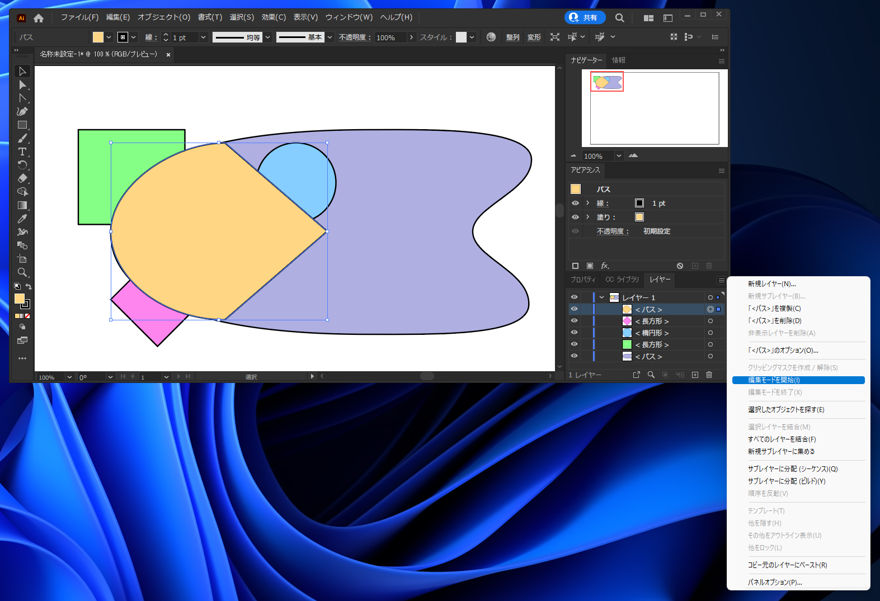Activate the Eraser tool

point(22,178)
